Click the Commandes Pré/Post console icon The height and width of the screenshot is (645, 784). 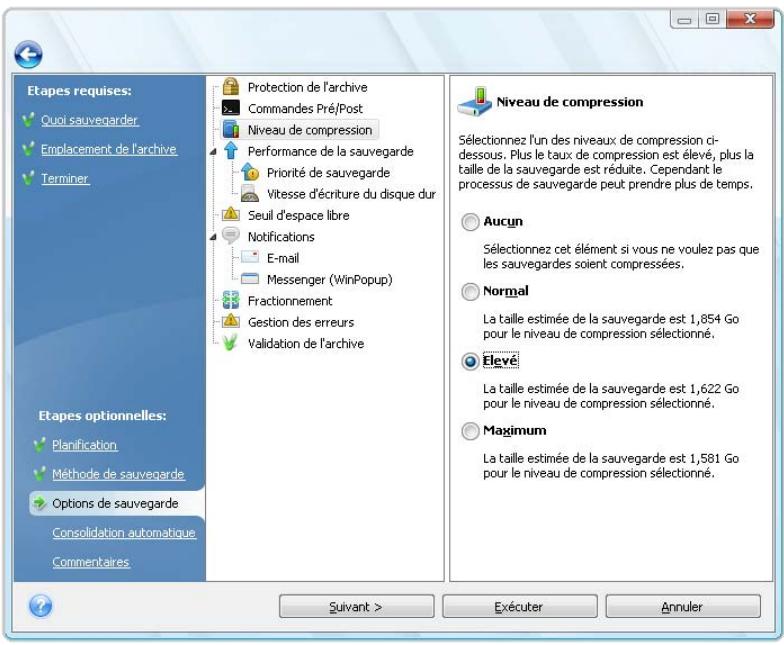click(230, 108)
